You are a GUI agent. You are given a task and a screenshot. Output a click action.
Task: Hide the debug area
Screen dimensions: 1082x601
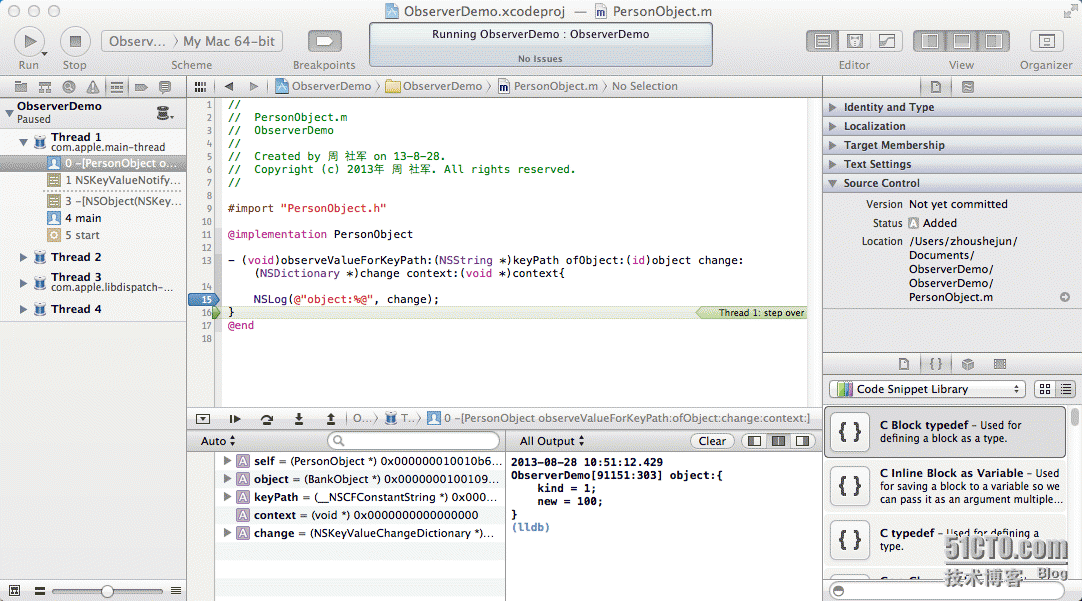tap(203, 419)
